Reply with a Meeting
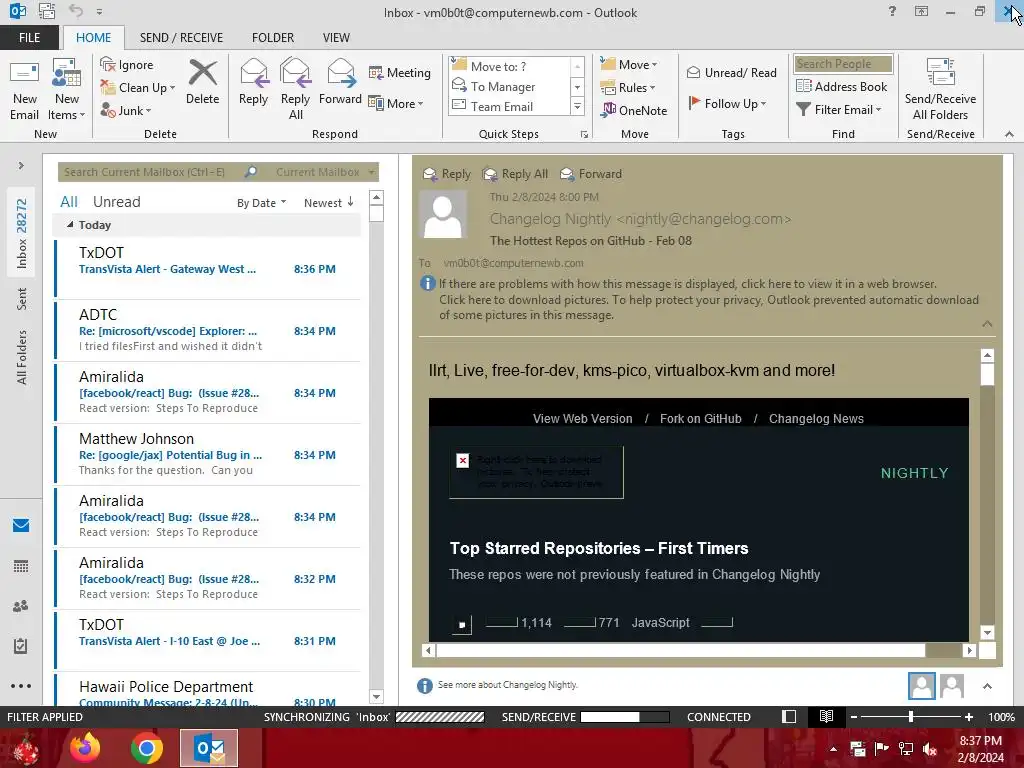Image resolution: width=1024 pixels, height=768 pixels. (x=400, y=72)
